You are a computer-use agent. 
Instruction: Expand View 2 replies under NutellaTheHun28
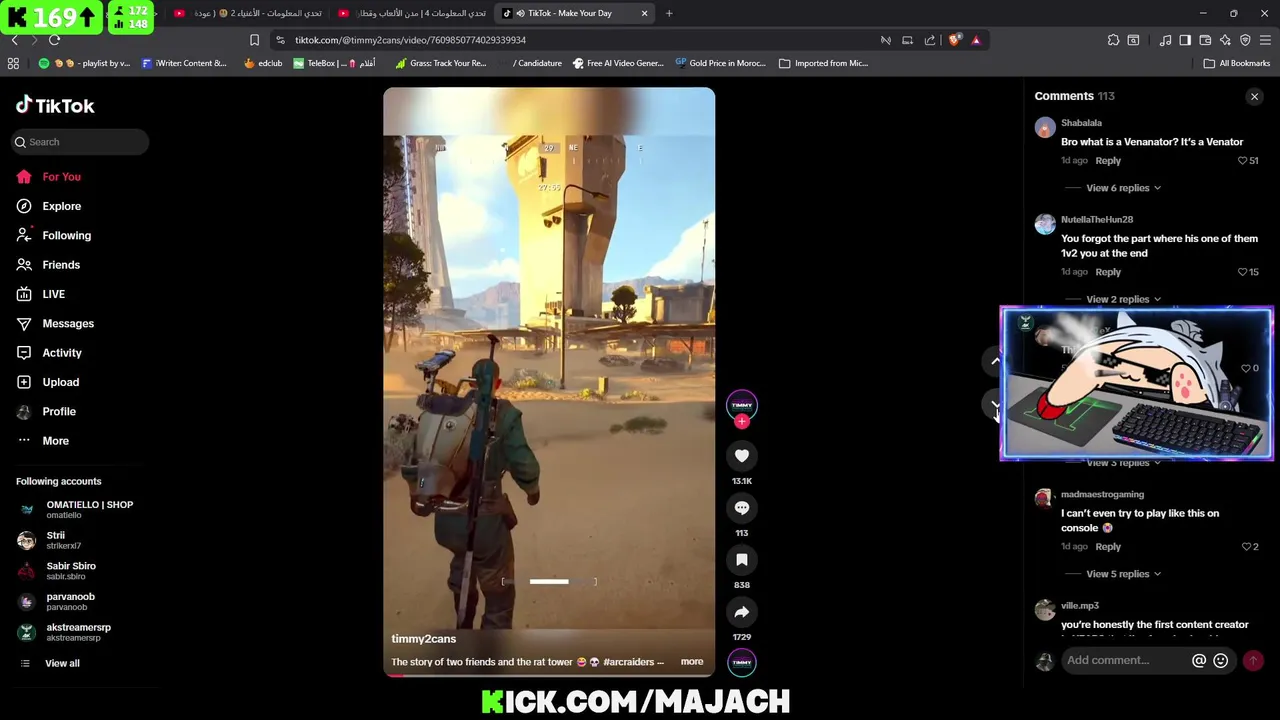click(1123, 299)
